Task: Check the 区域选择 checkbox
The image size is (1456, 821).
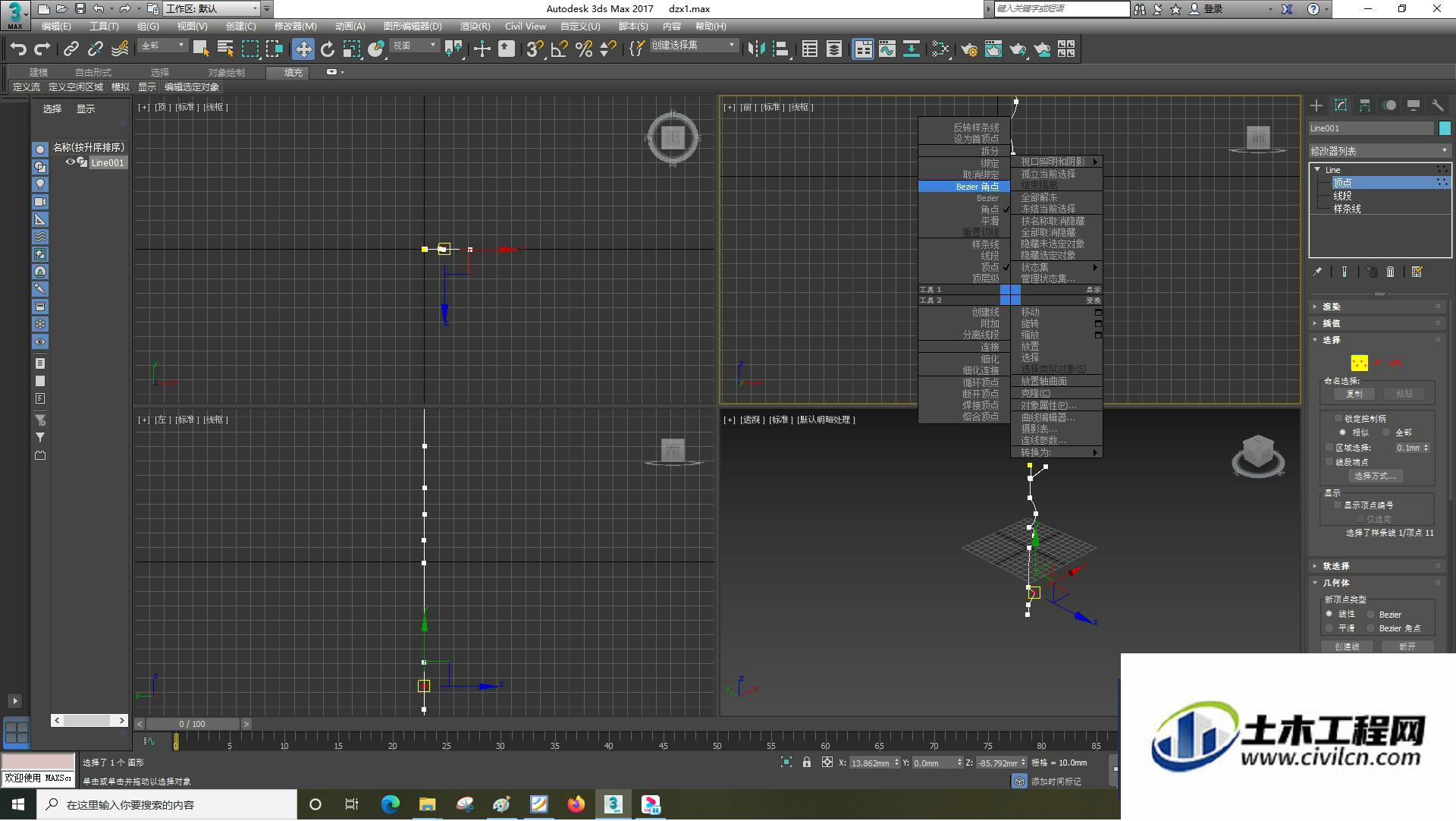Action: point(1329,448)
